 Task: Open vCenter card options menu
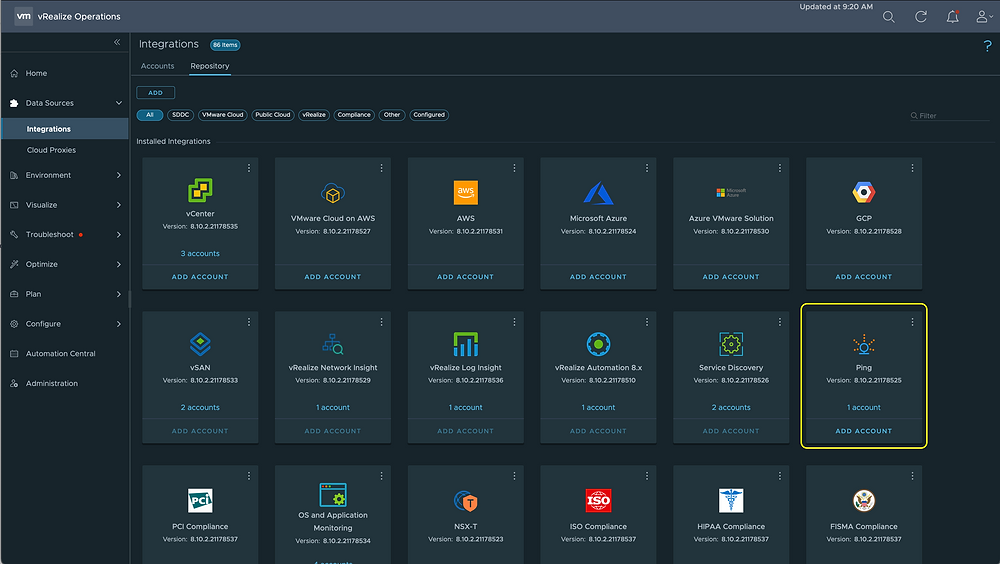click(x=249, y=168)
